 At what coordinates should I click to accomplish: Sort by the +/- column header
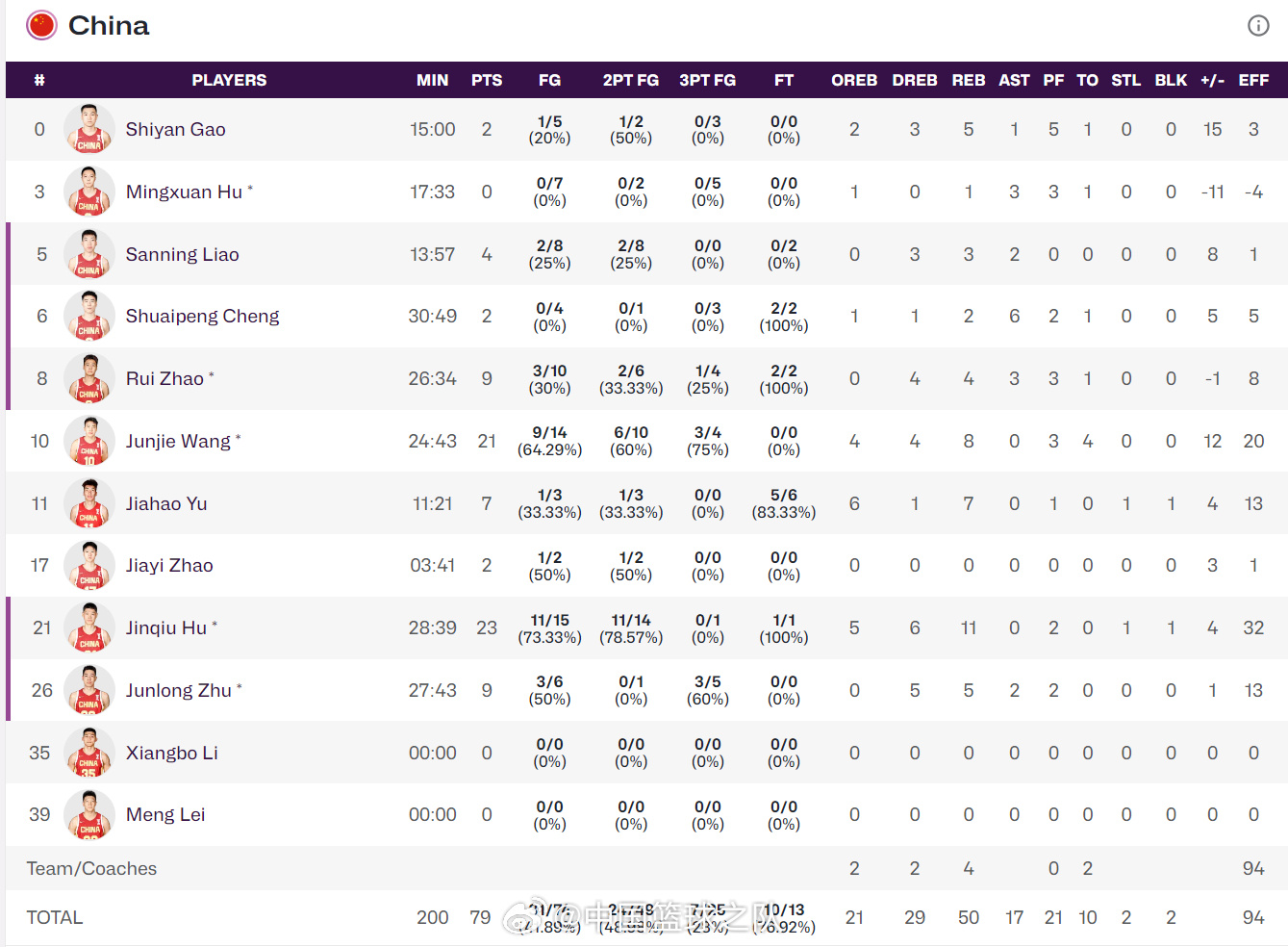click(1213, 80)
